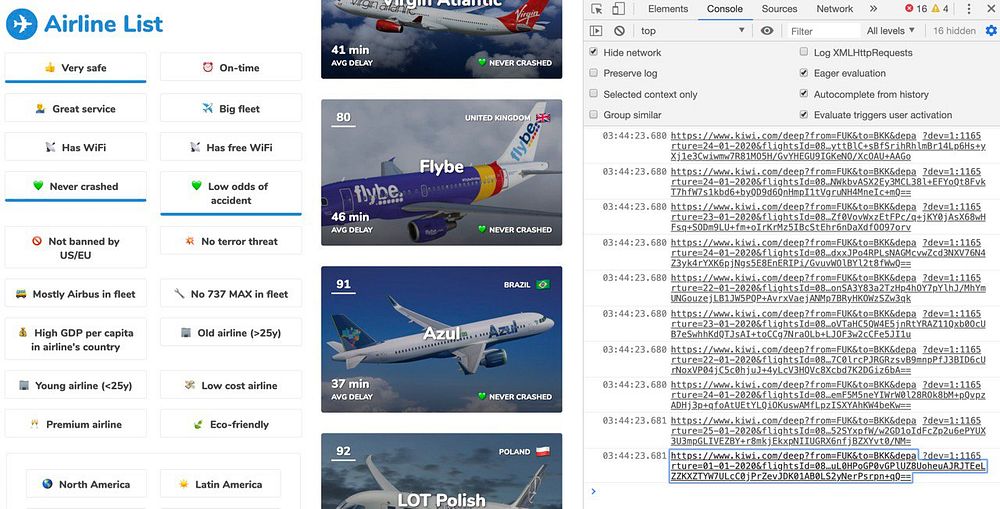Toggle No 737 MAX in fleet filter
This screenshot has width=1000, height=509.
click(x=231, y=294)
